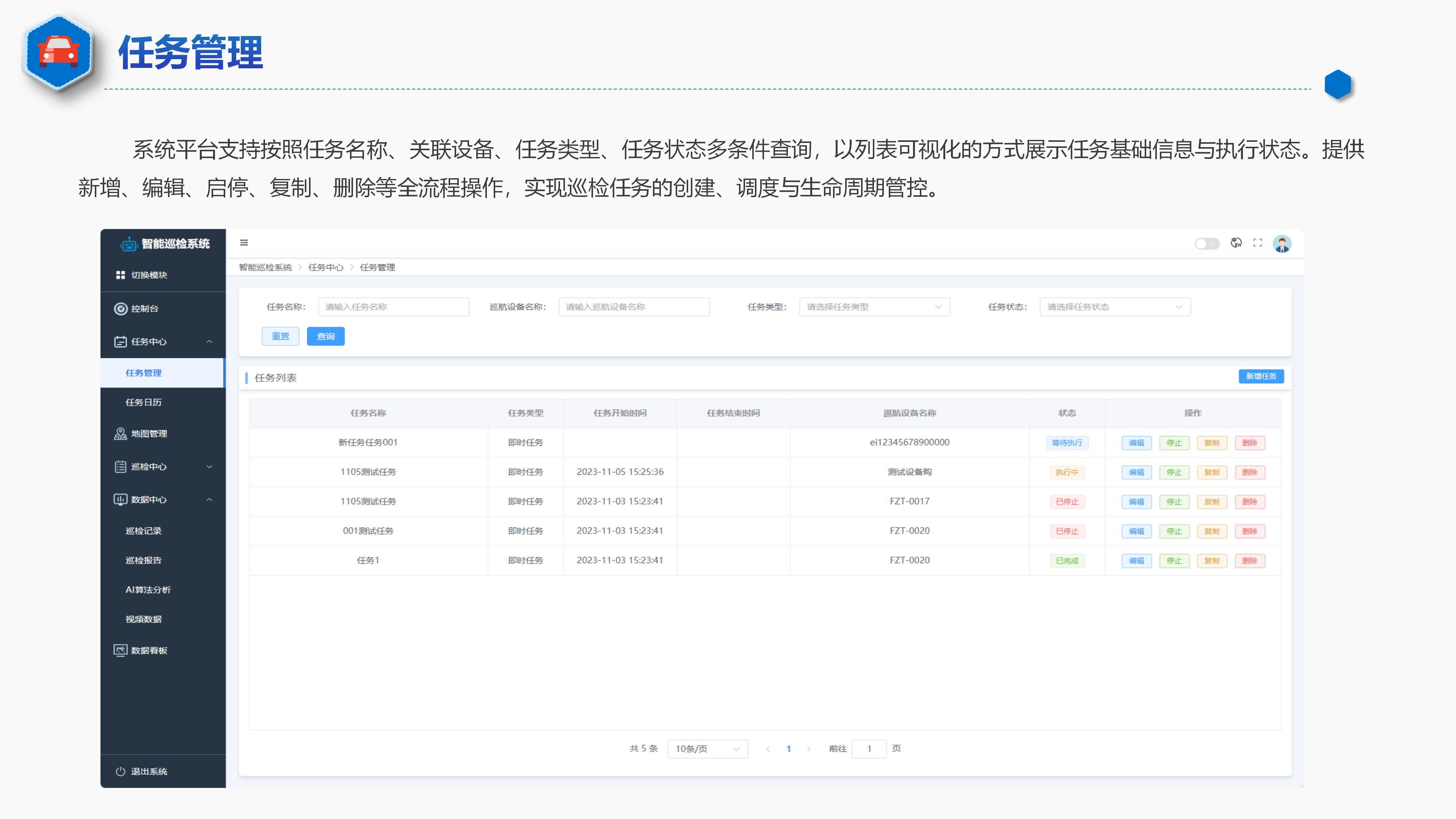
Task: Go to previous page arrow
Action: 768,749
